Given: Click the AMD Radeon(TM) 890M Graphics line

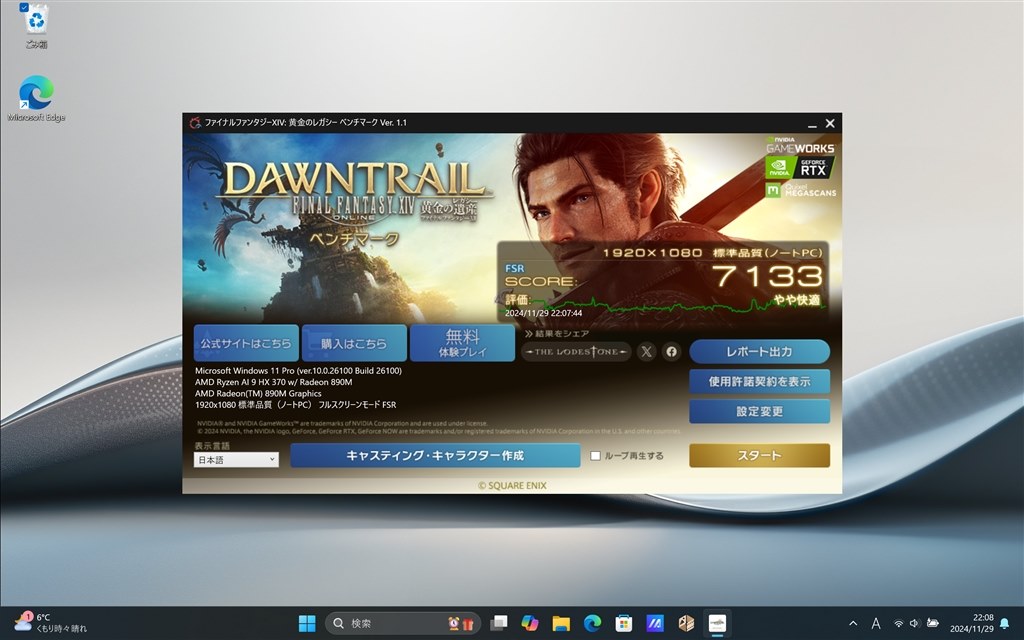Looking at the screenshot, I should tap(258, 394).
